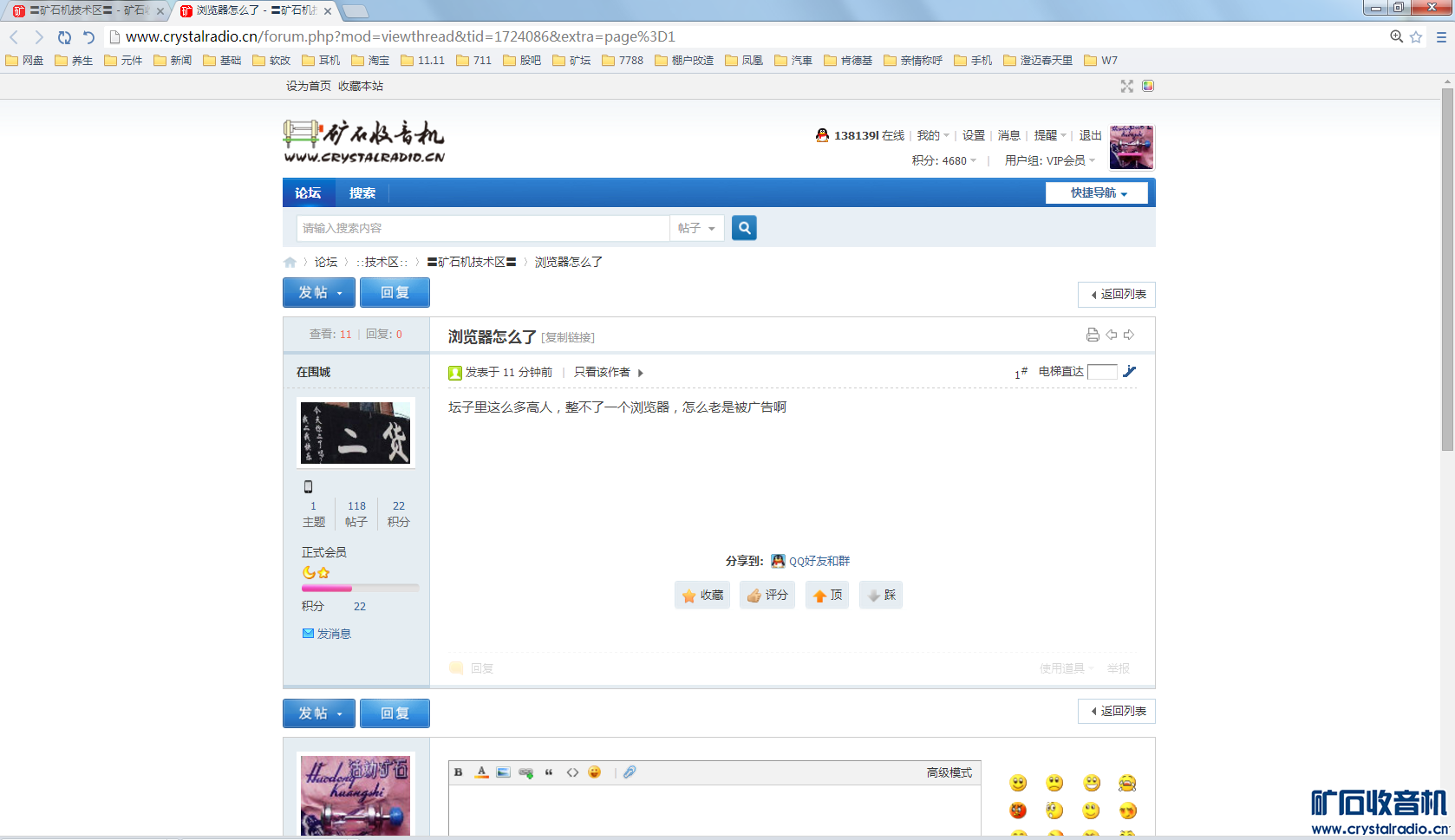This screenshot has height=840, width=1455.
Task: Click the attachment paperclip icon
Action: coord(630,772)
